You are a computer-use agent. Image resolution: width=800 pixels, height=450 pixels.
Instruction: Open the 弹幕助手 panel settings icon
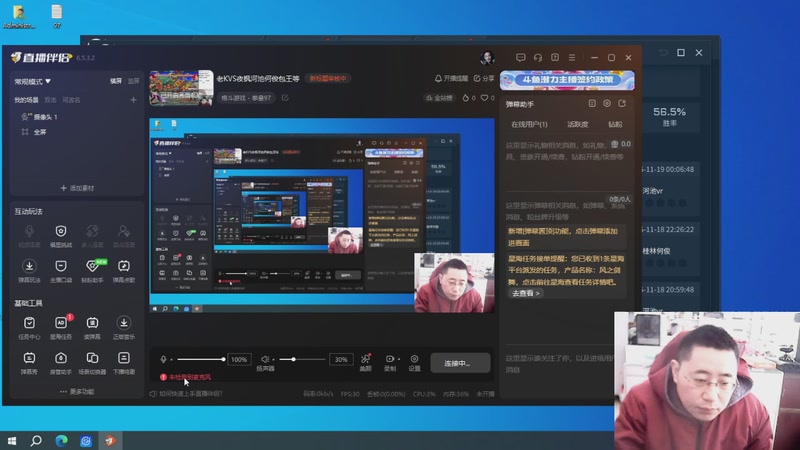(607, 104)
